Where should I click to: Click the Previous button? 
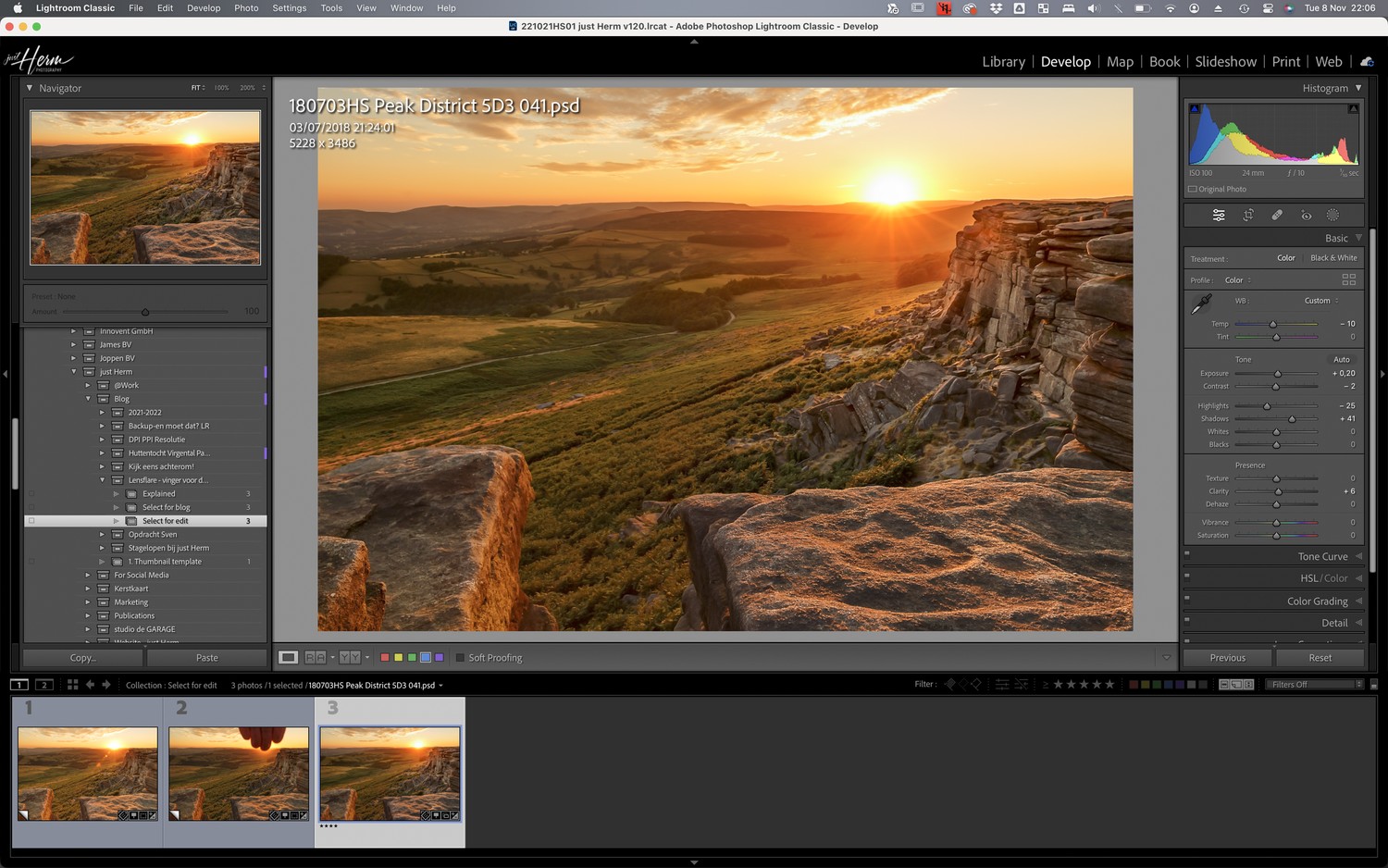pyautogui.click(x=1227, y=658)
